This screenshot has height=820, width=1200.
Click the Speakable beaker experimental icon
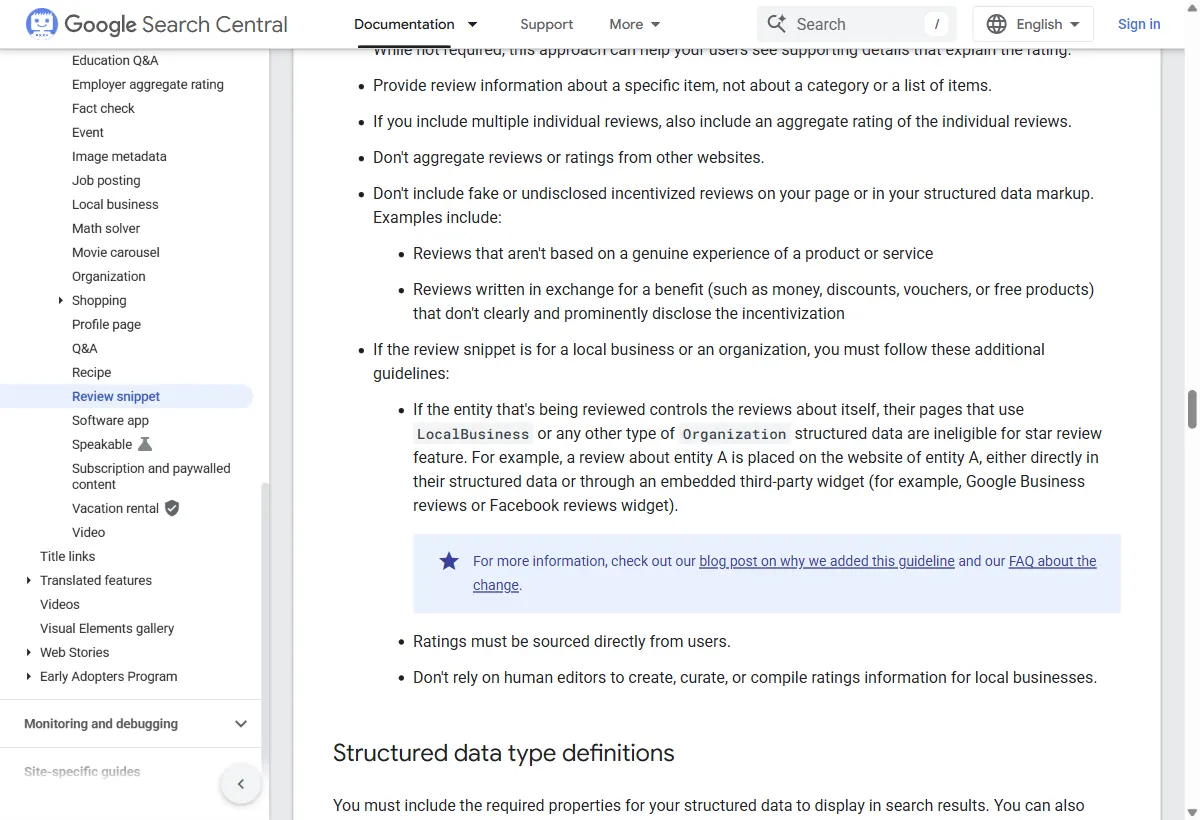(145, 444)
